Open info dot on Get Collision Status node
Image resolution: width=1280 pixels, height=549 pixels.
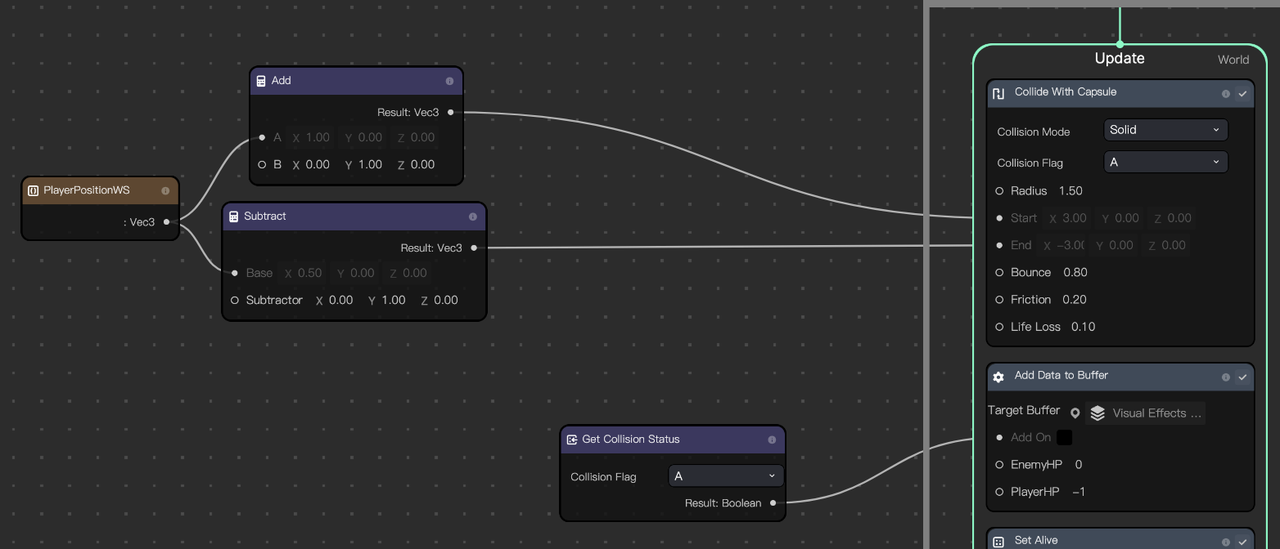tap(771, 439)
